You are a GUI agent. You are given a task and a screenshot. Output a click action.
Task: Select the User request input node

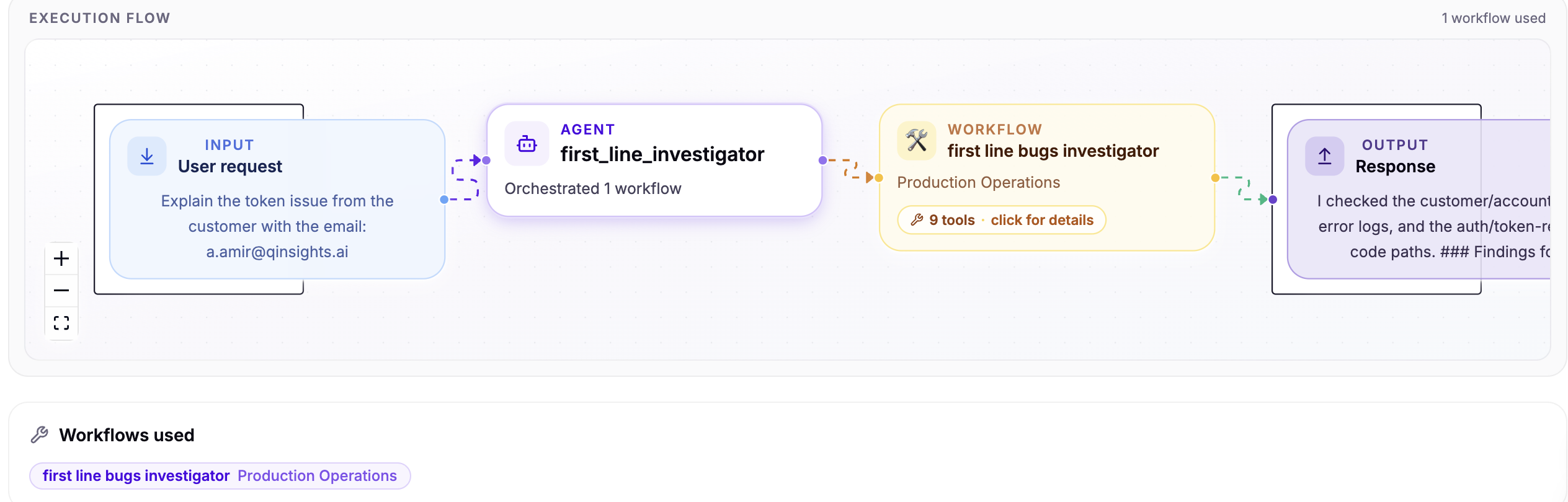[277, 199]
